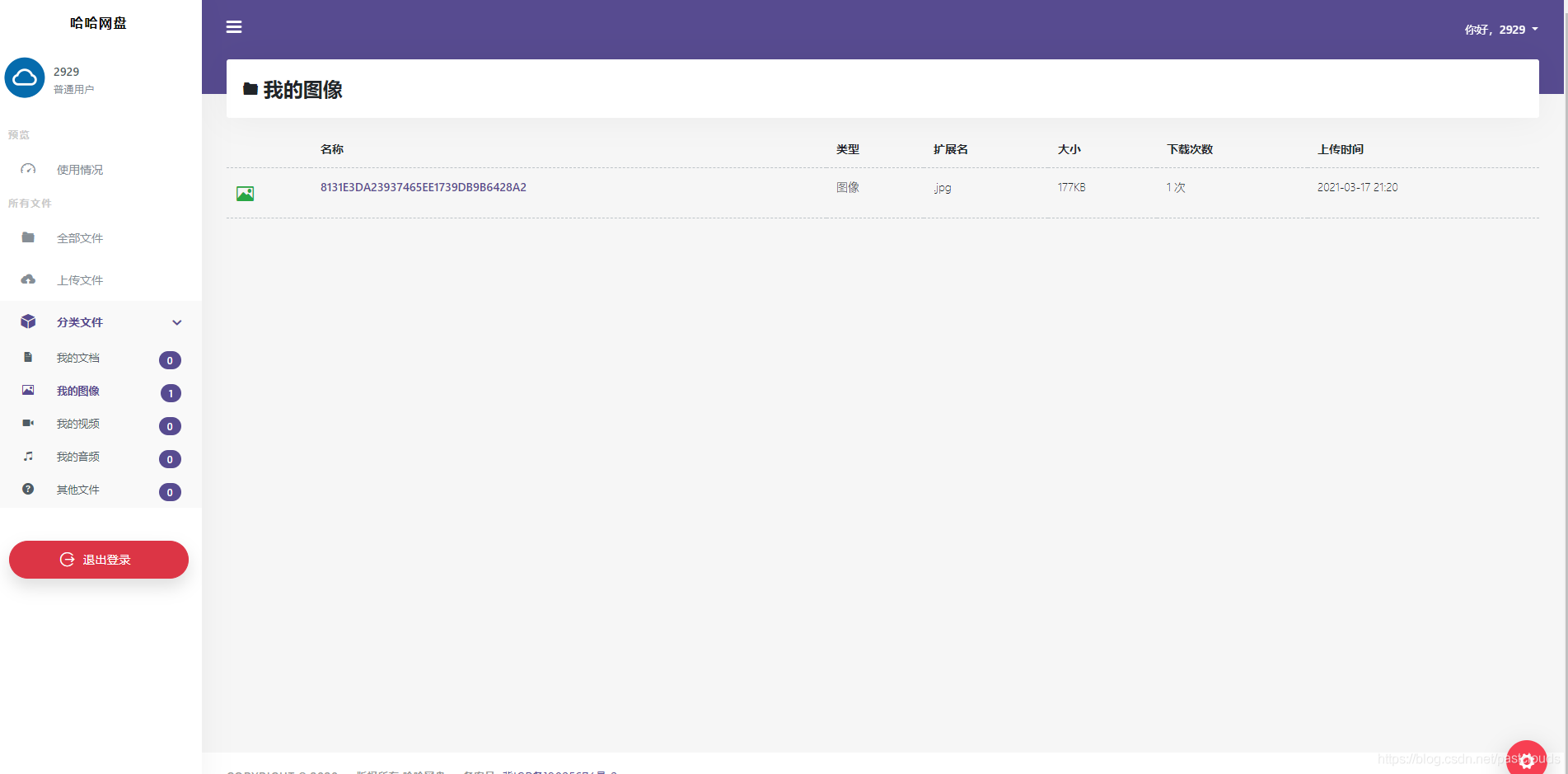Open file 8131E3DA23937465EE1739DB9B6428A2

(424, 187)
